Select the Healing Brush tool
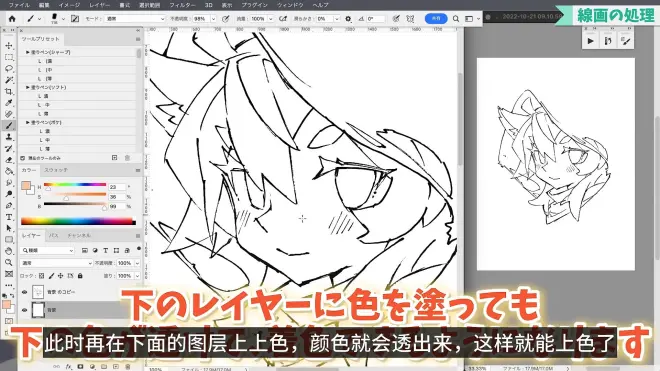660x371 pixels. click(9, 114)
